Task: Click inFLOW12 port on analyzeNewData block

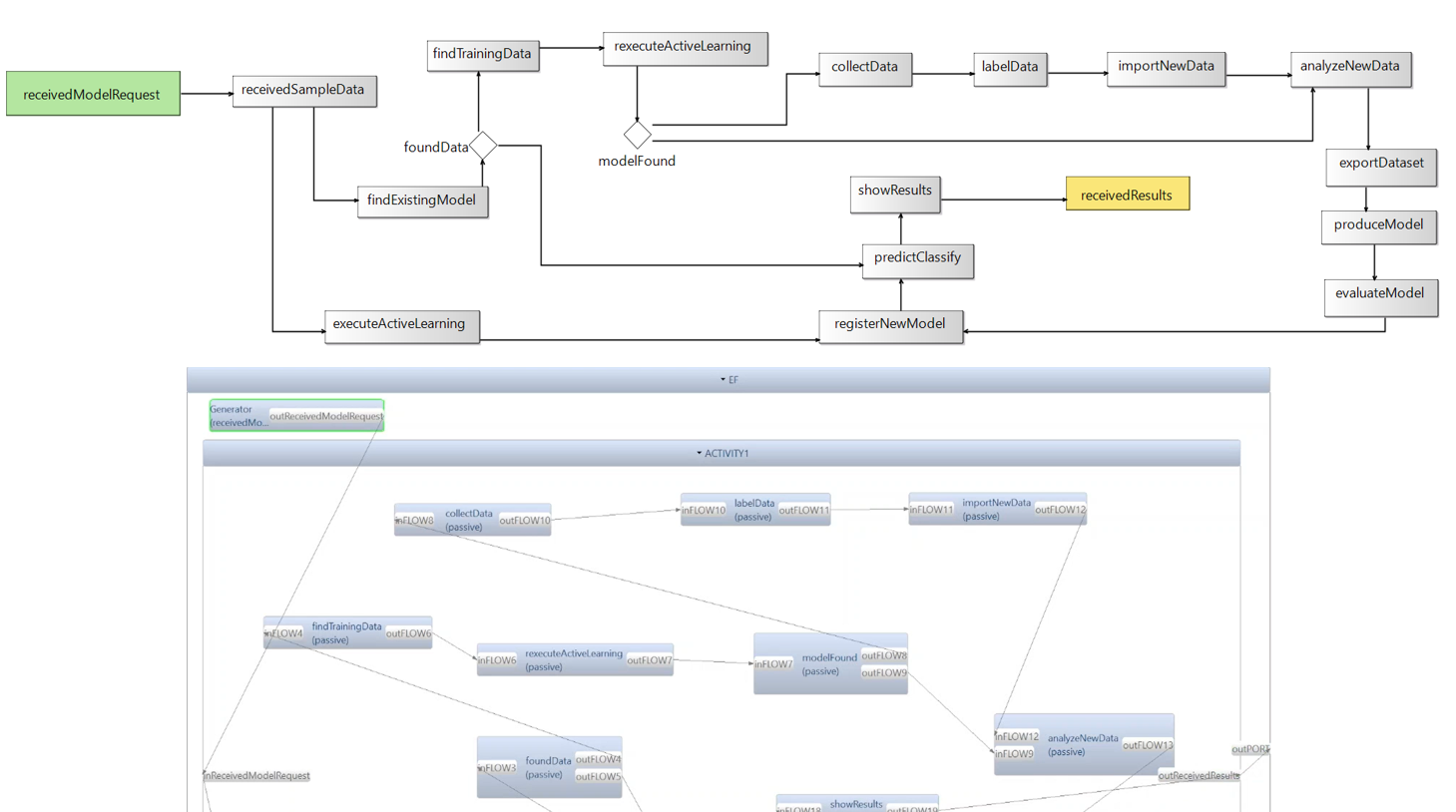Action: (x=1017, y=737)
